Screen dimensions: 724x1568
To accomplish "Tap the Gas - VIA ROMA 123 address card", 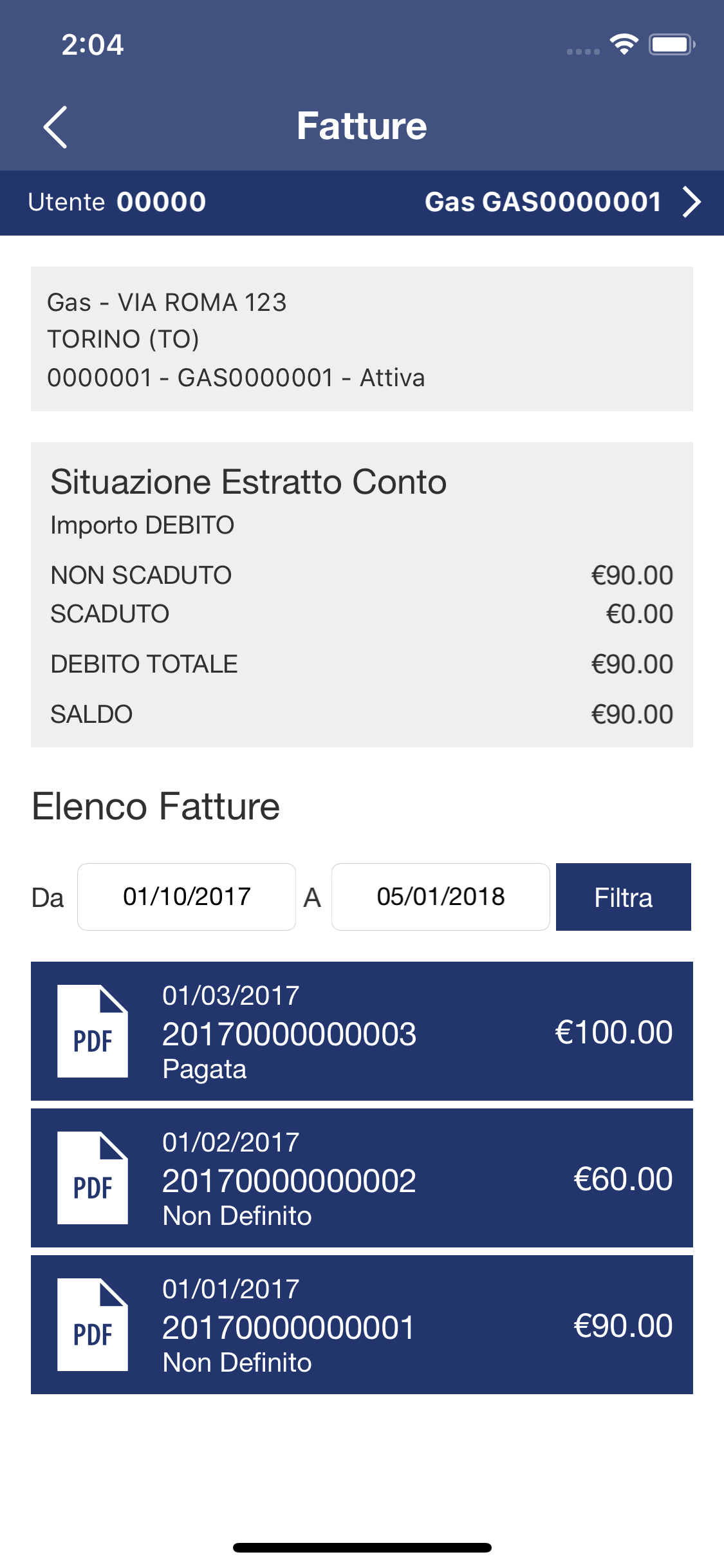I will click(x=362, y=339).
